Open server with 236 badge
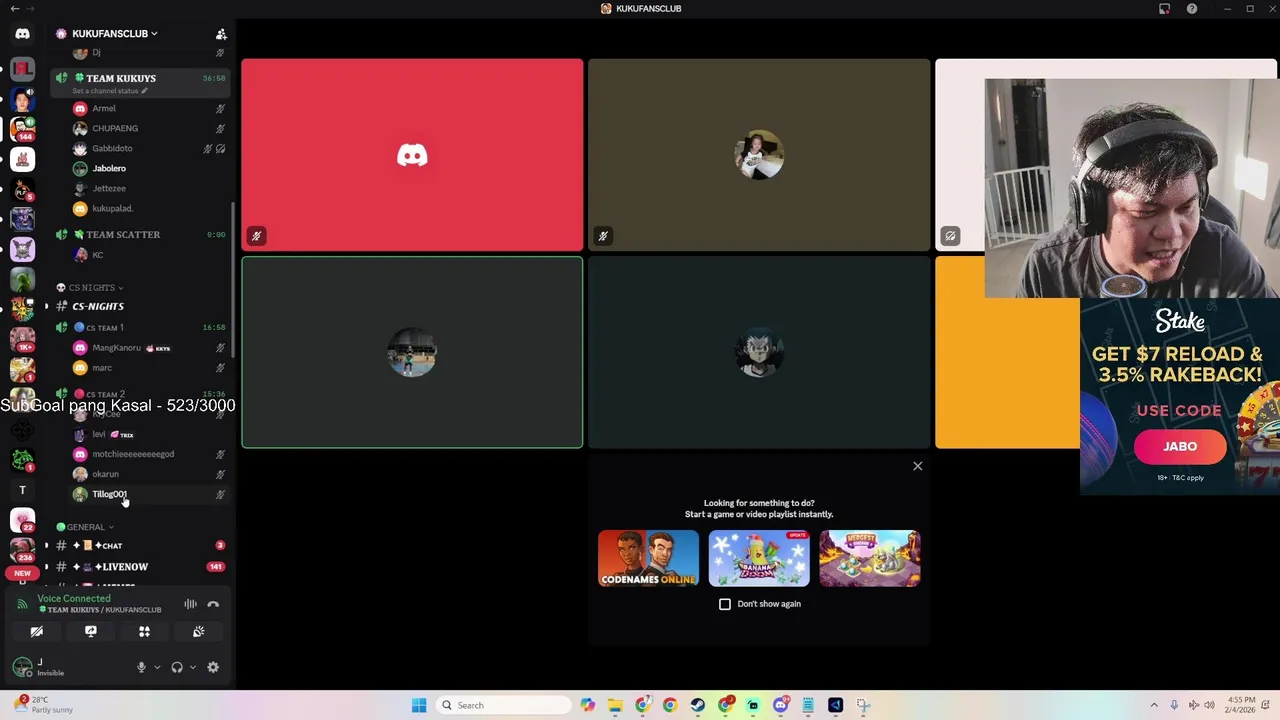Image resolution: width=1280 pixels, height=720 pixels. click(x=22, y=550)
